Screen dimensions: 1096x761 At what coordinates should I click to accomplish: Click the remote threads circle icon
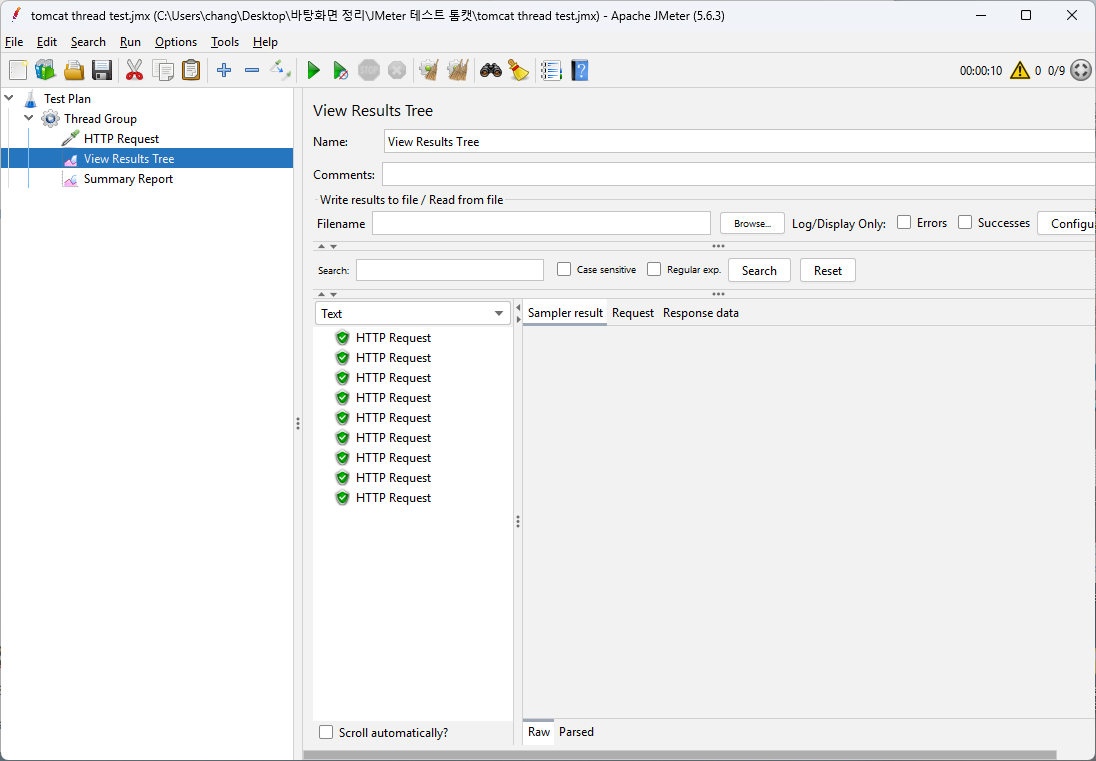[x=1081, y=70]
